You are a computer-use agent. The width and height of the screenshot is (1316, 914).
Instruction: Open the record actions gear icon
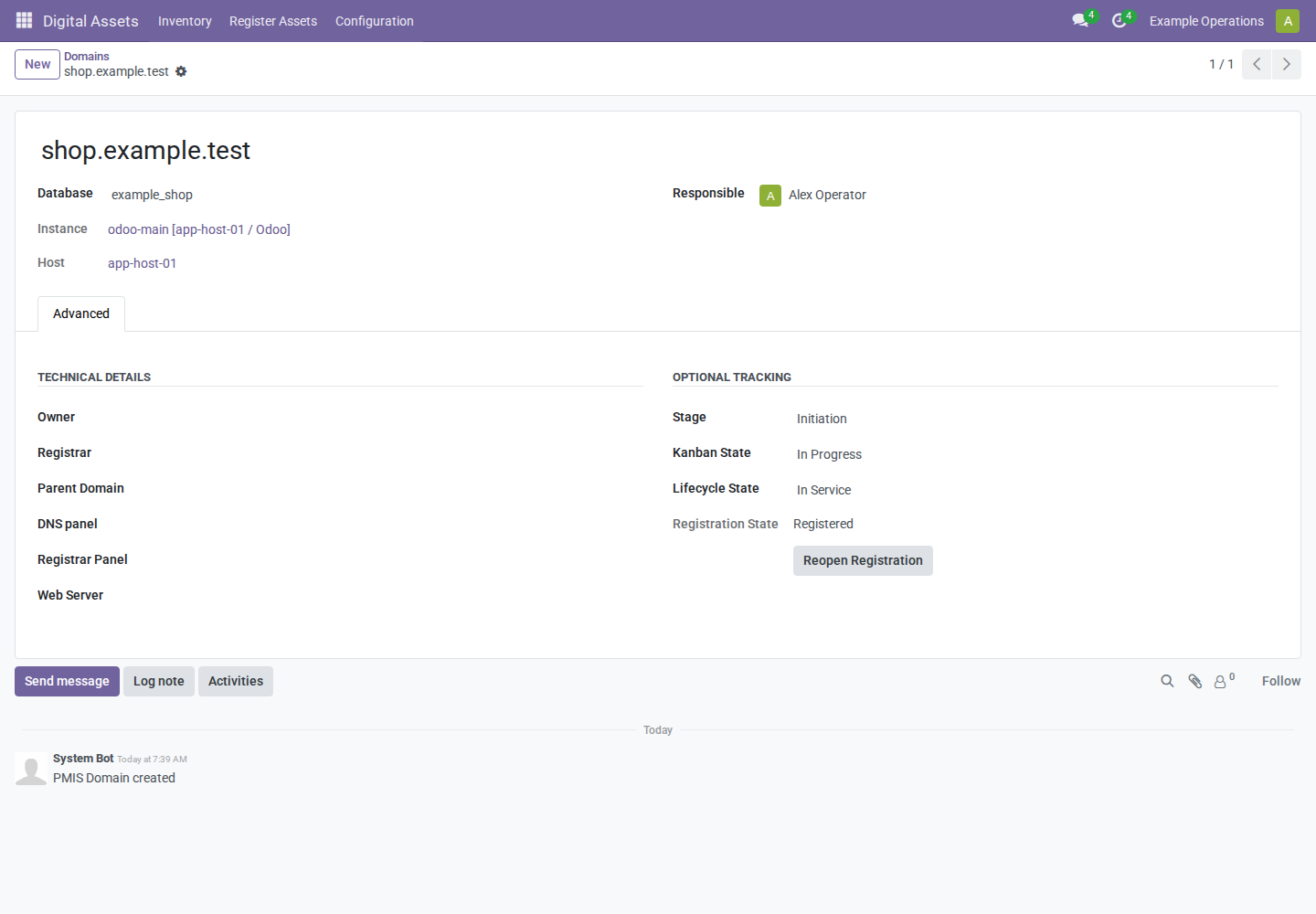(x=181, y=71)
